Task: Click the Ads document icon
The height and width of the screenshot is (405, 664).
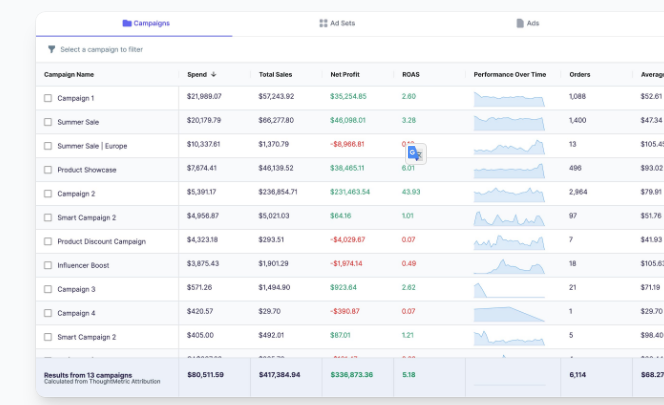Action: click(520, 23)
